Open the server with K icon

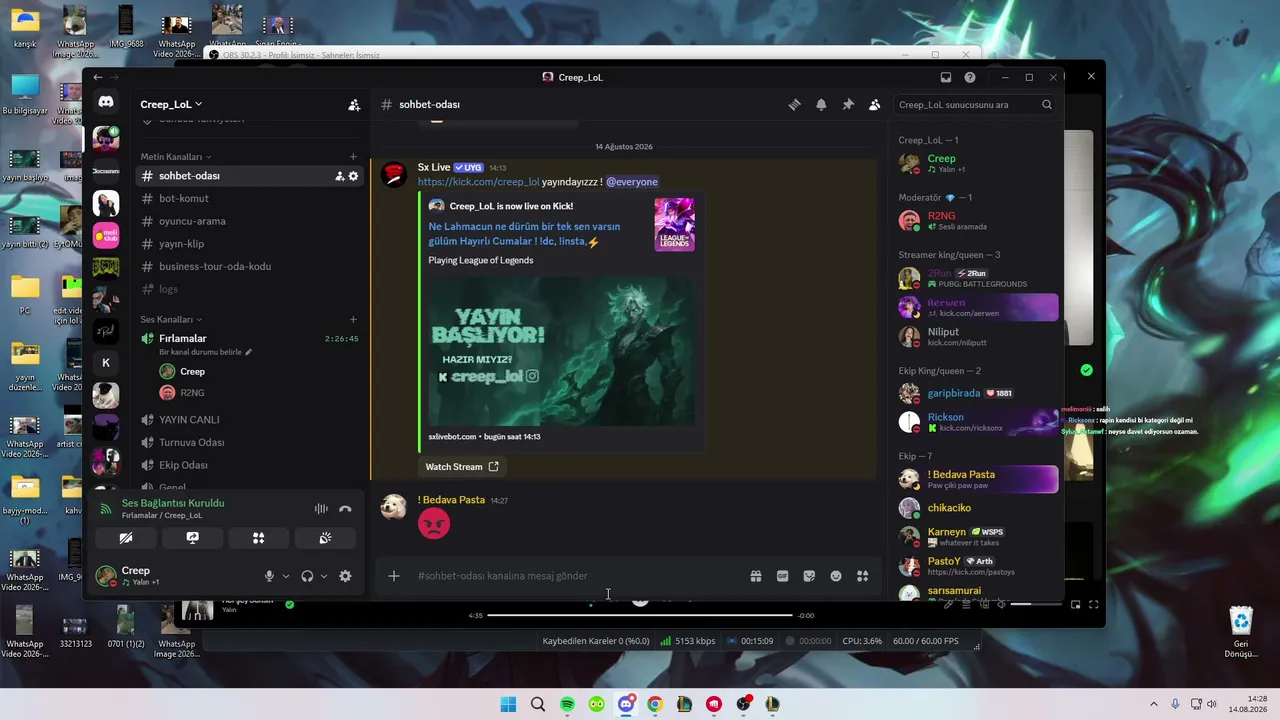coord(106,363)
